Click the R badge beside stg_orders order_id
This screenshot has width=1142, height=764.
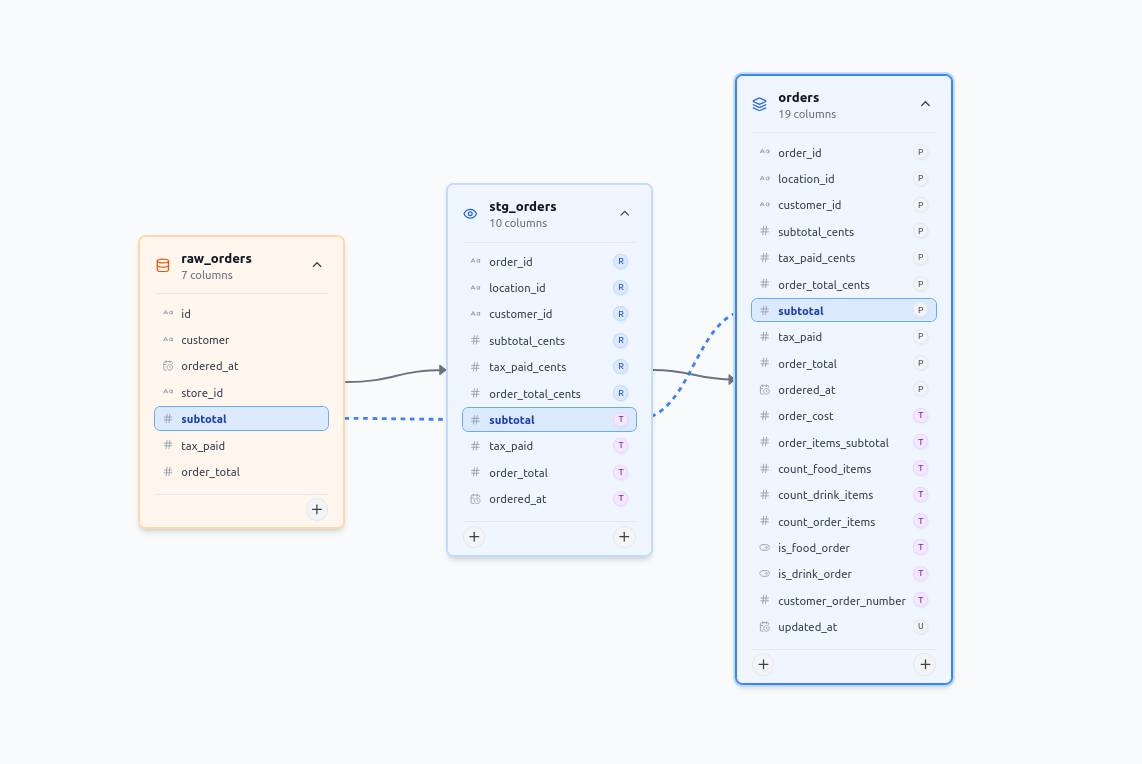point(620,262)
